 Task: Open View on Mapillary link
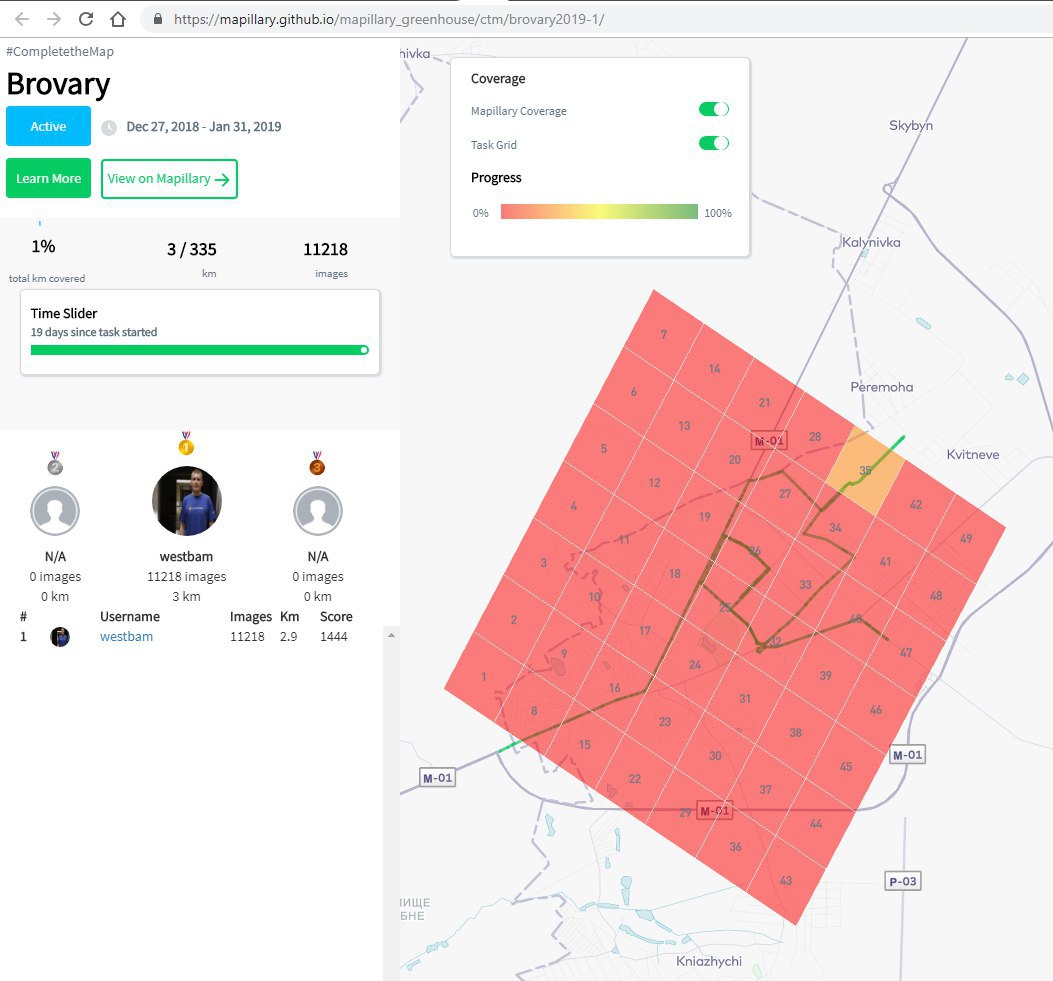169,179
